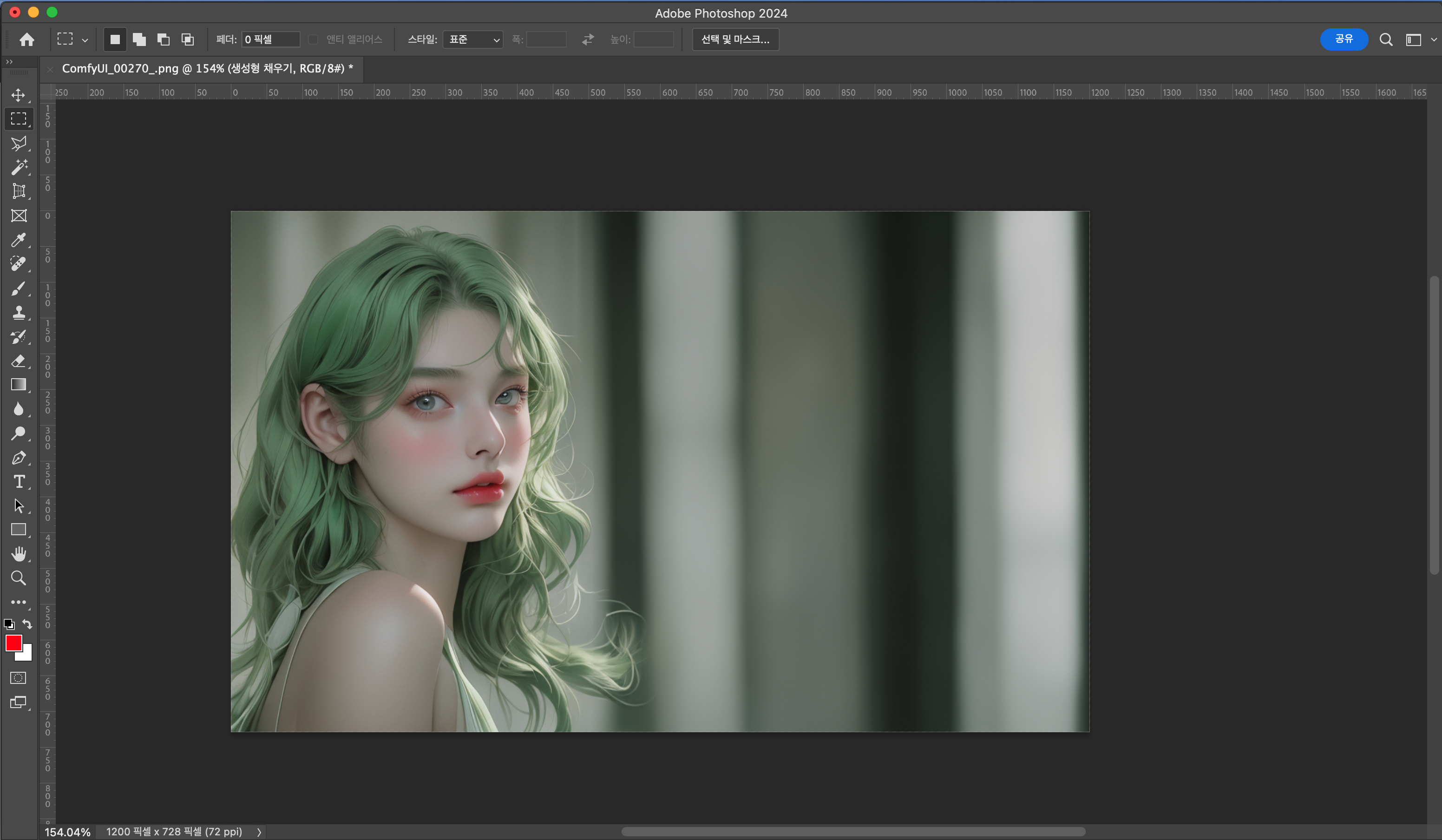1442x840 pixels.
Task: Toggle the anti-alias checkbox
Action: 313,39
